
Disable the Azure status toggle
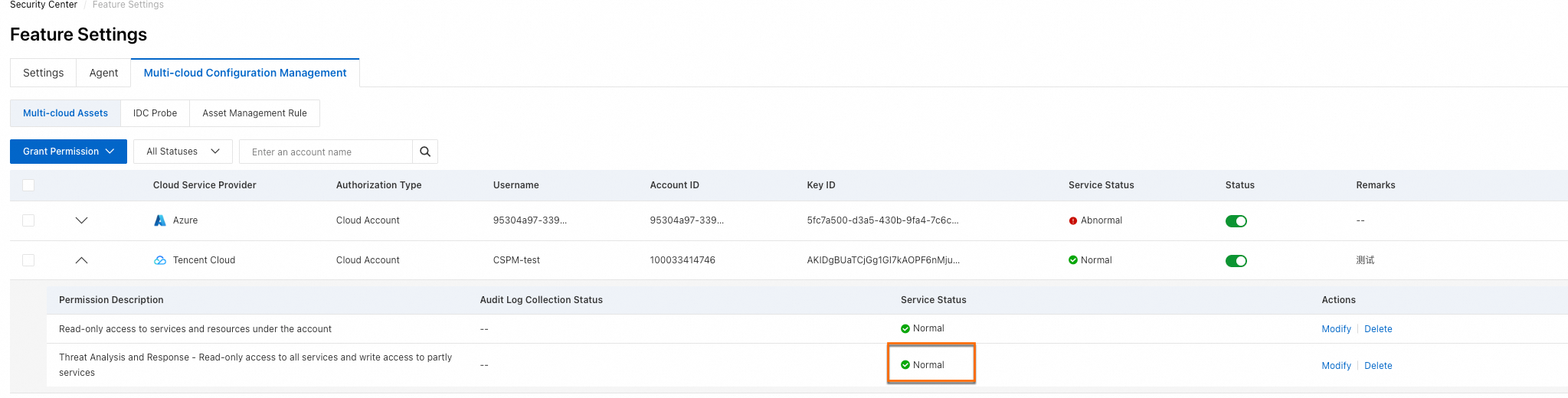tap(1236, 221)
